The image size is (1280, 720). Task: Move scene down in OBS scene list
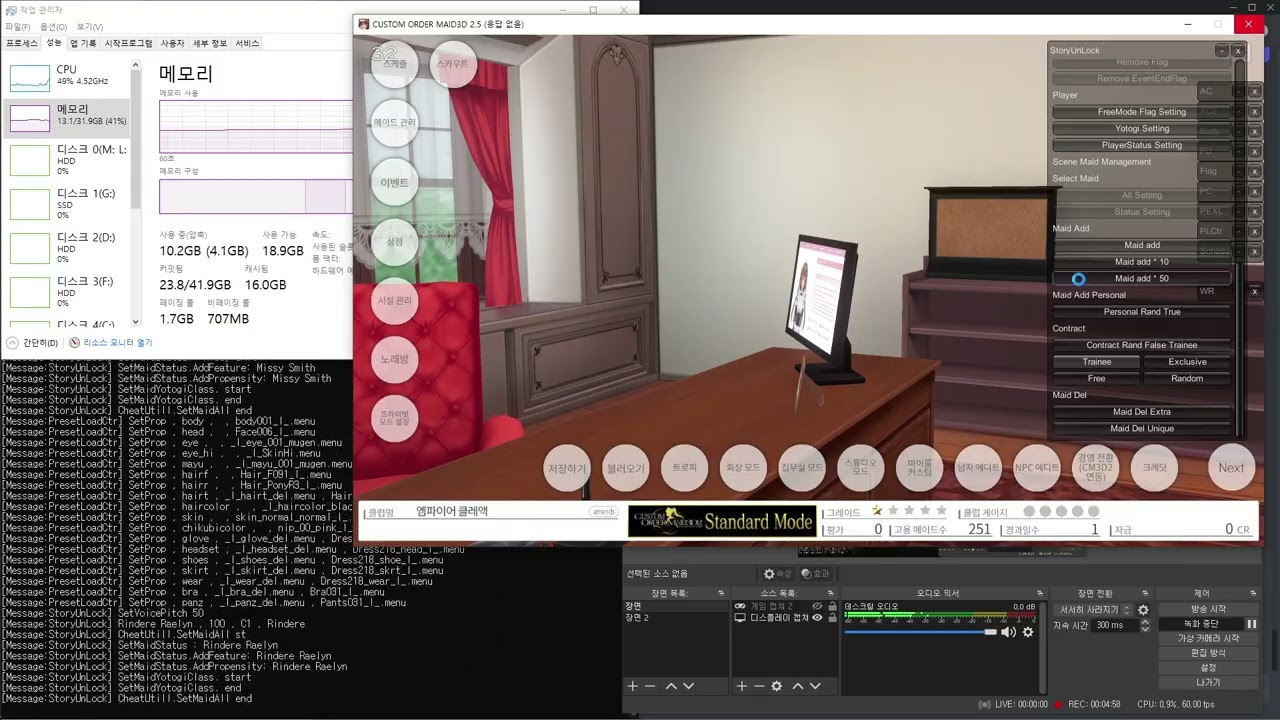point(688,686)
